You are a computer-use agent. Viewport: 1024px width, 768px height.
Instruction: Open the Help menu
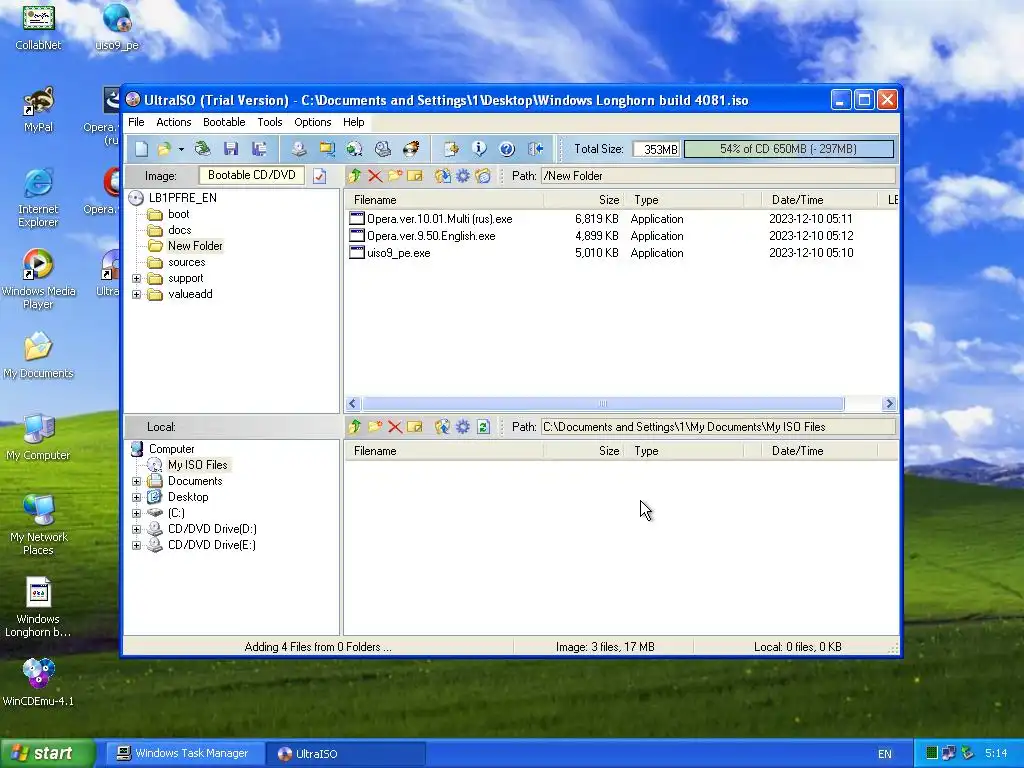click(x=354, y=122)
